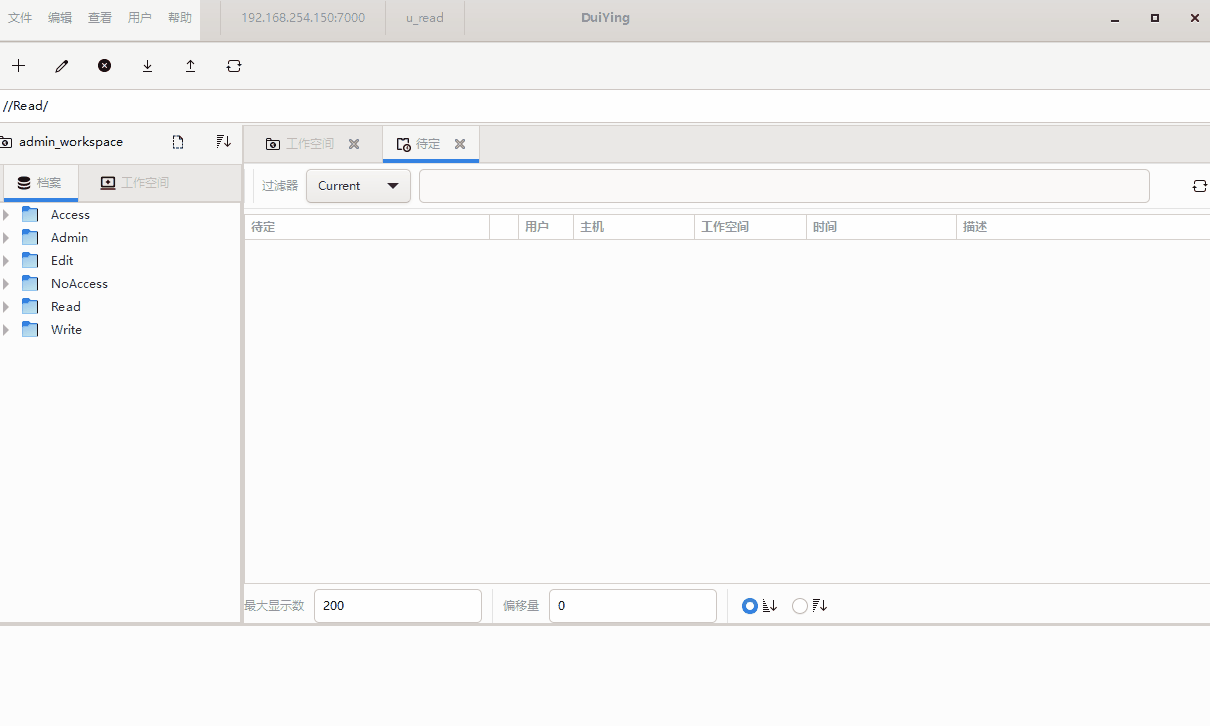Expand the NoAccess folder tree node

pos(6,284)
